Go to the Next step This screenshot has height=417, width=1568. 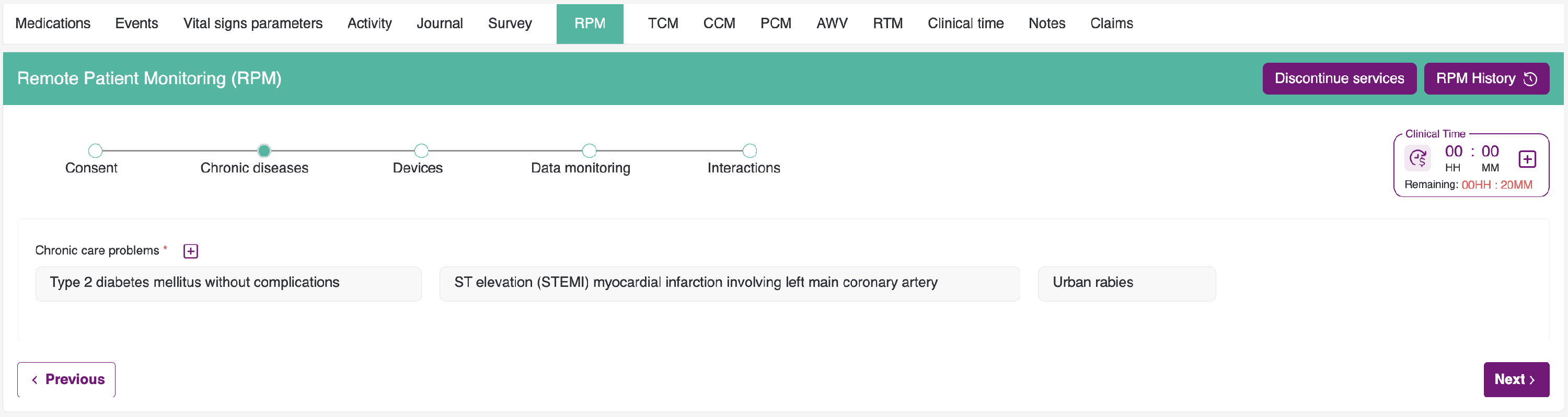click(1516, 379)
